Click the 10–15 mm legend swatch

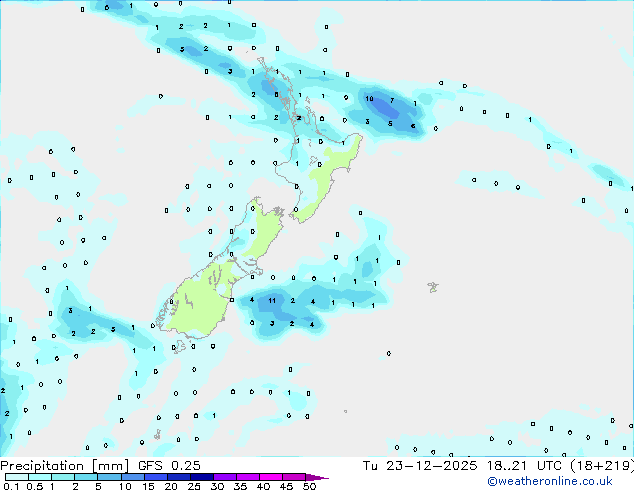132,477
